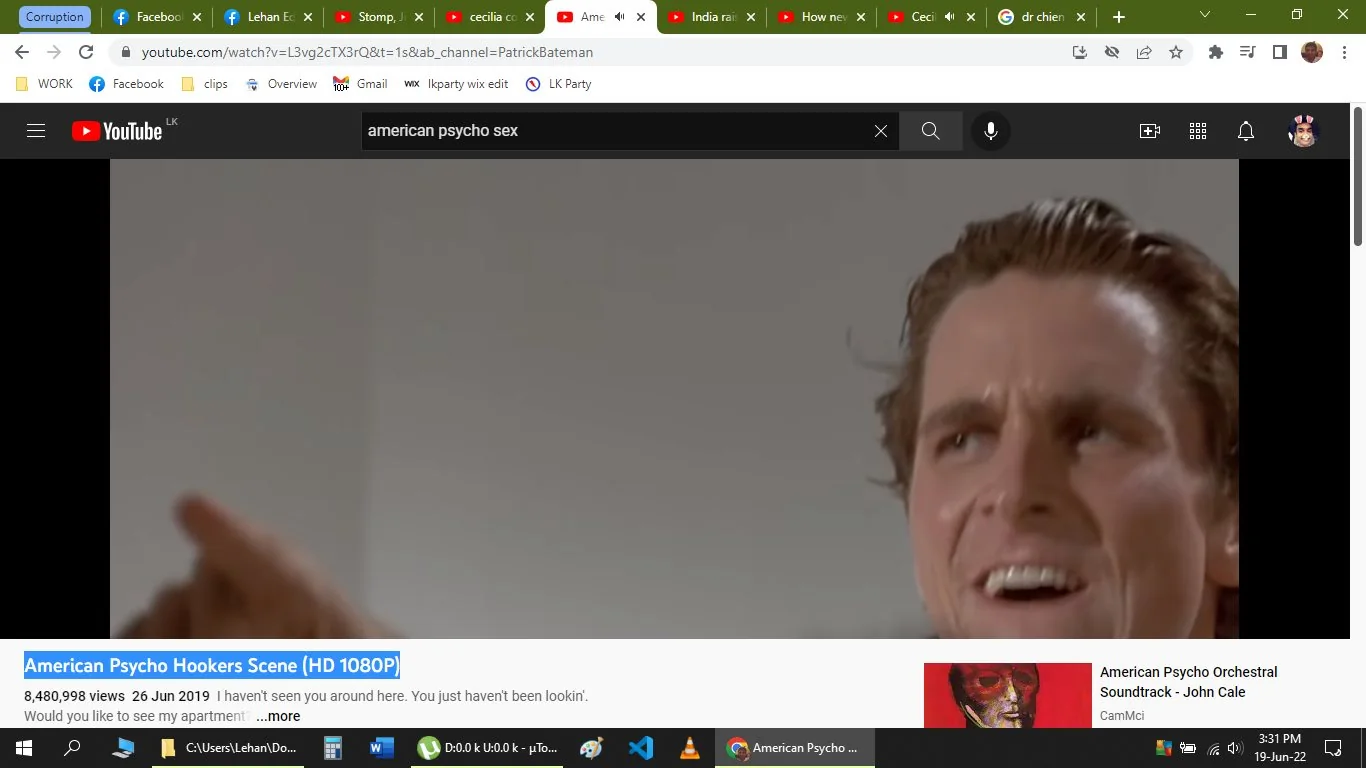Open the Facebook bookmark
This screenshot has width=1366, height=768.
coord(126,84)
